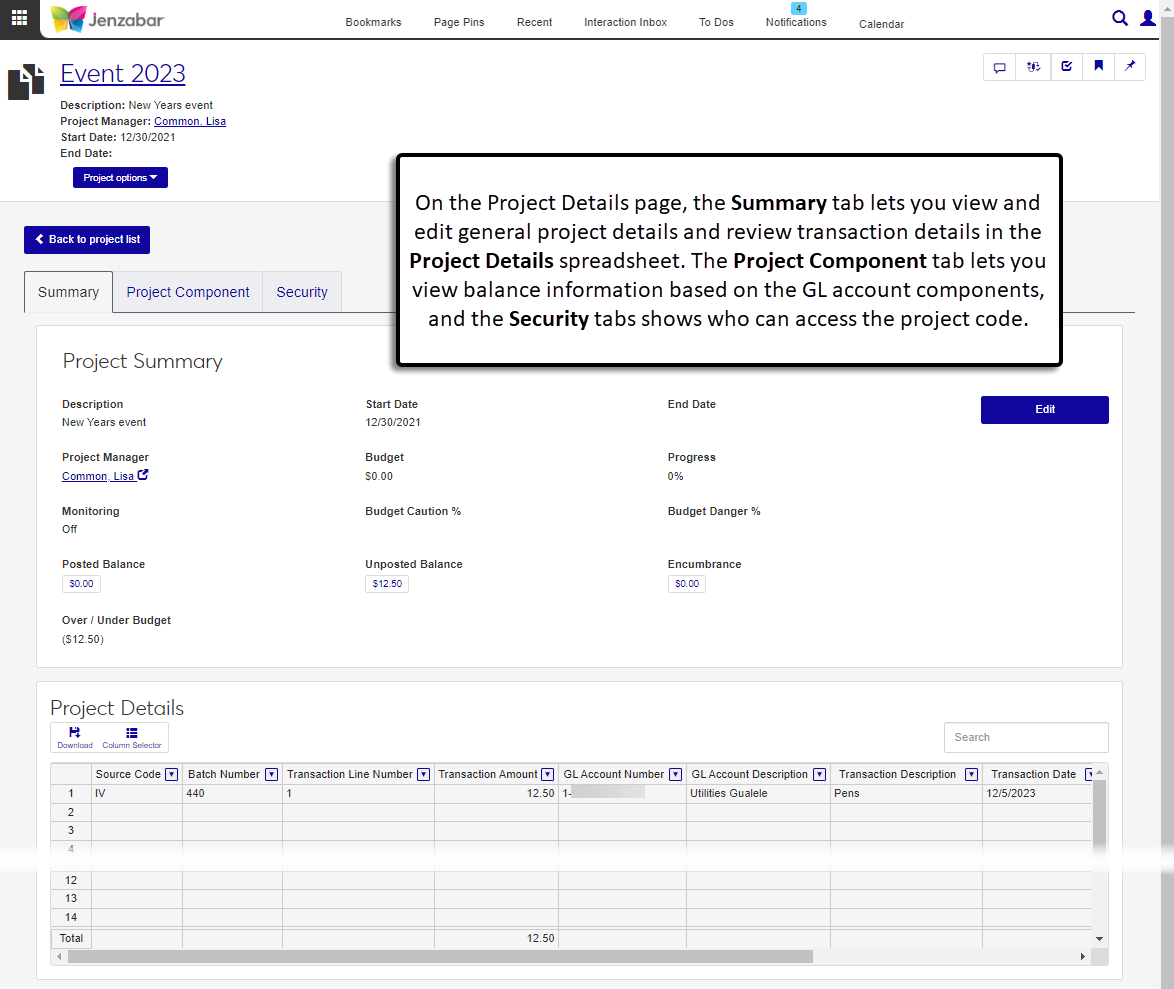This screenshot has width=1174, height=989.
Task: Expand the Project options dropdown
Action: tap(120, 178)
